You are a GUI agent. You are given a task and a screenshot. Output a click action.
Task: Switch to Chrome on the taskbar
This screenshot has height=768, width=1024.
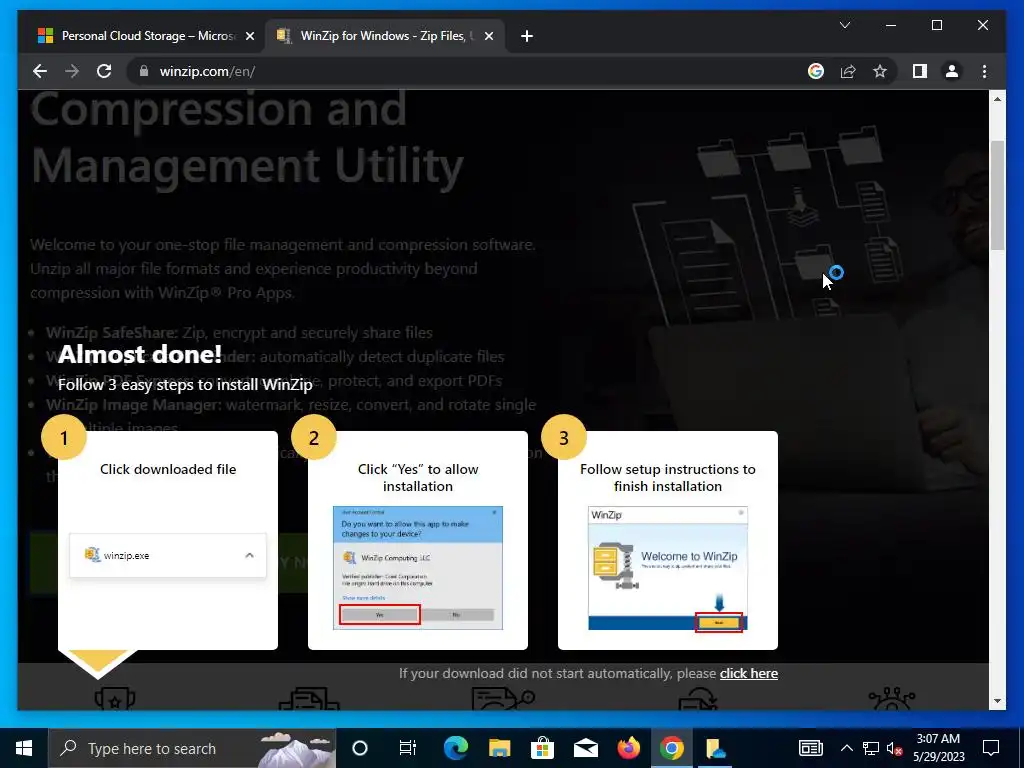(x=672, y=748)
